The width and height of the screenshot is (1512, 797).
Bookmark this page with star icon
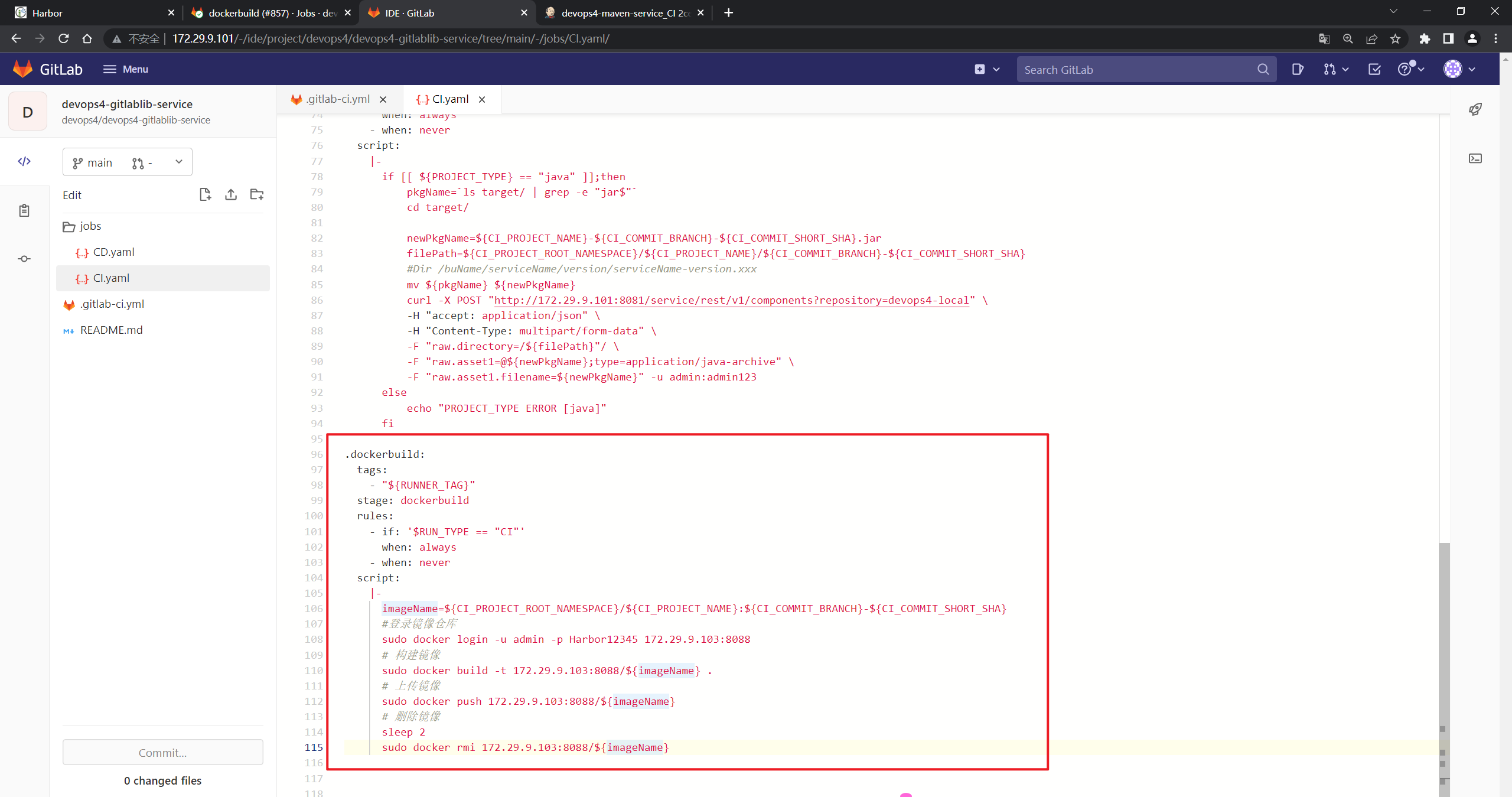point(1395,38)
